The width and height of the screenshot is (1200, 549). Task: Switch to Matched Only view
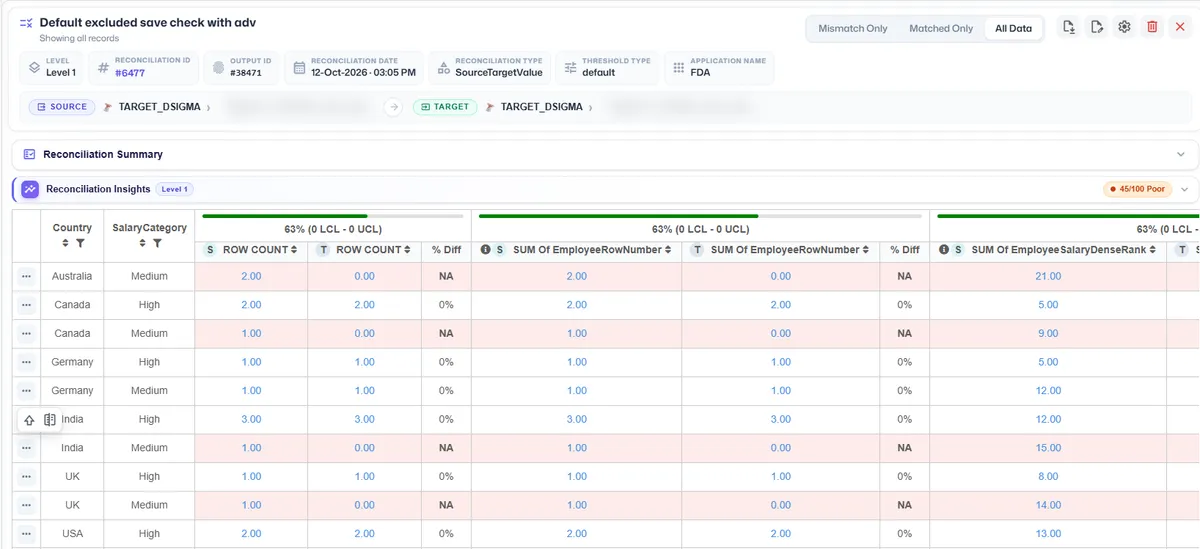941,28
